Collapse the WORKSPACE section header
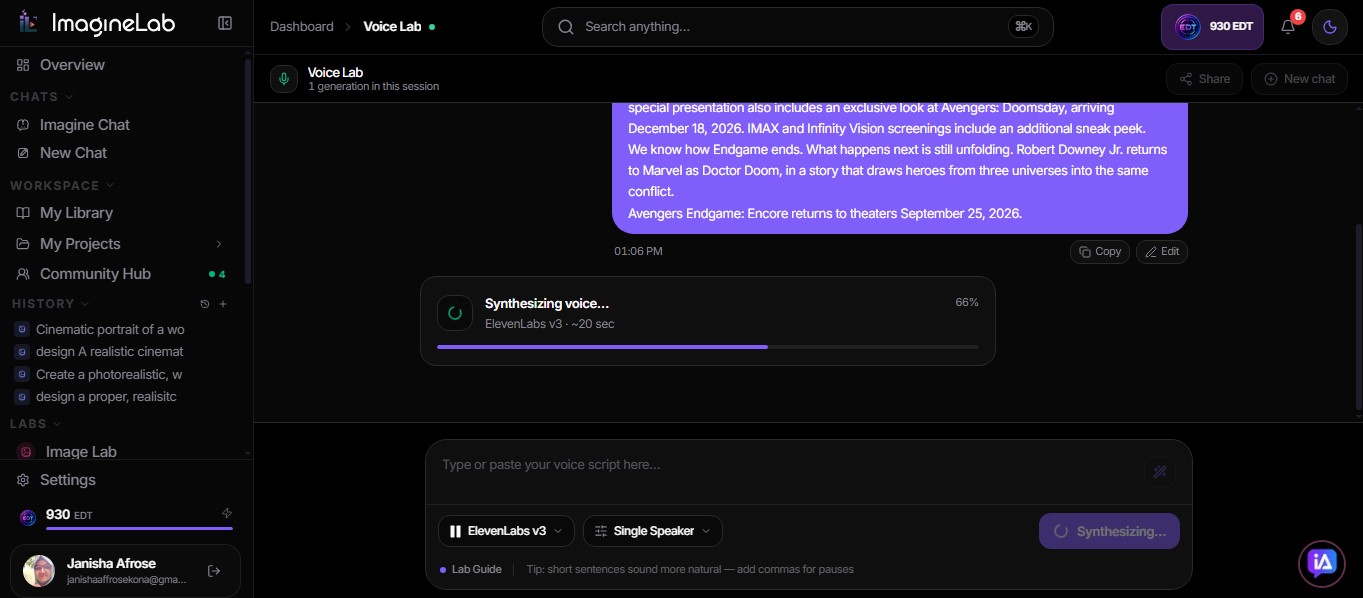The height and width of the screenshot is (598, 1363). pyautogui.click(x=62, y=186)
